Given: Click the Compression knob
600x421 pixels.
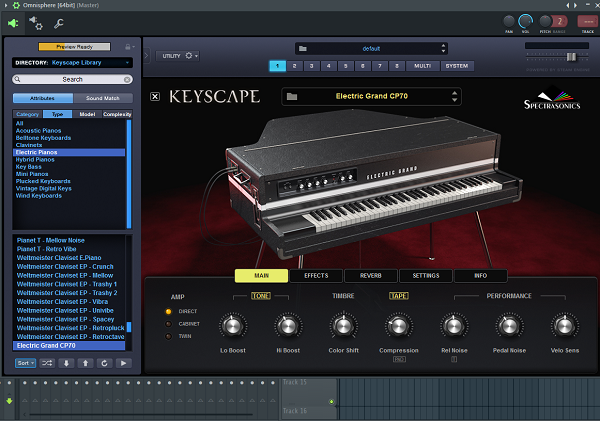Looking at the screenshot, I should (398, 326).
